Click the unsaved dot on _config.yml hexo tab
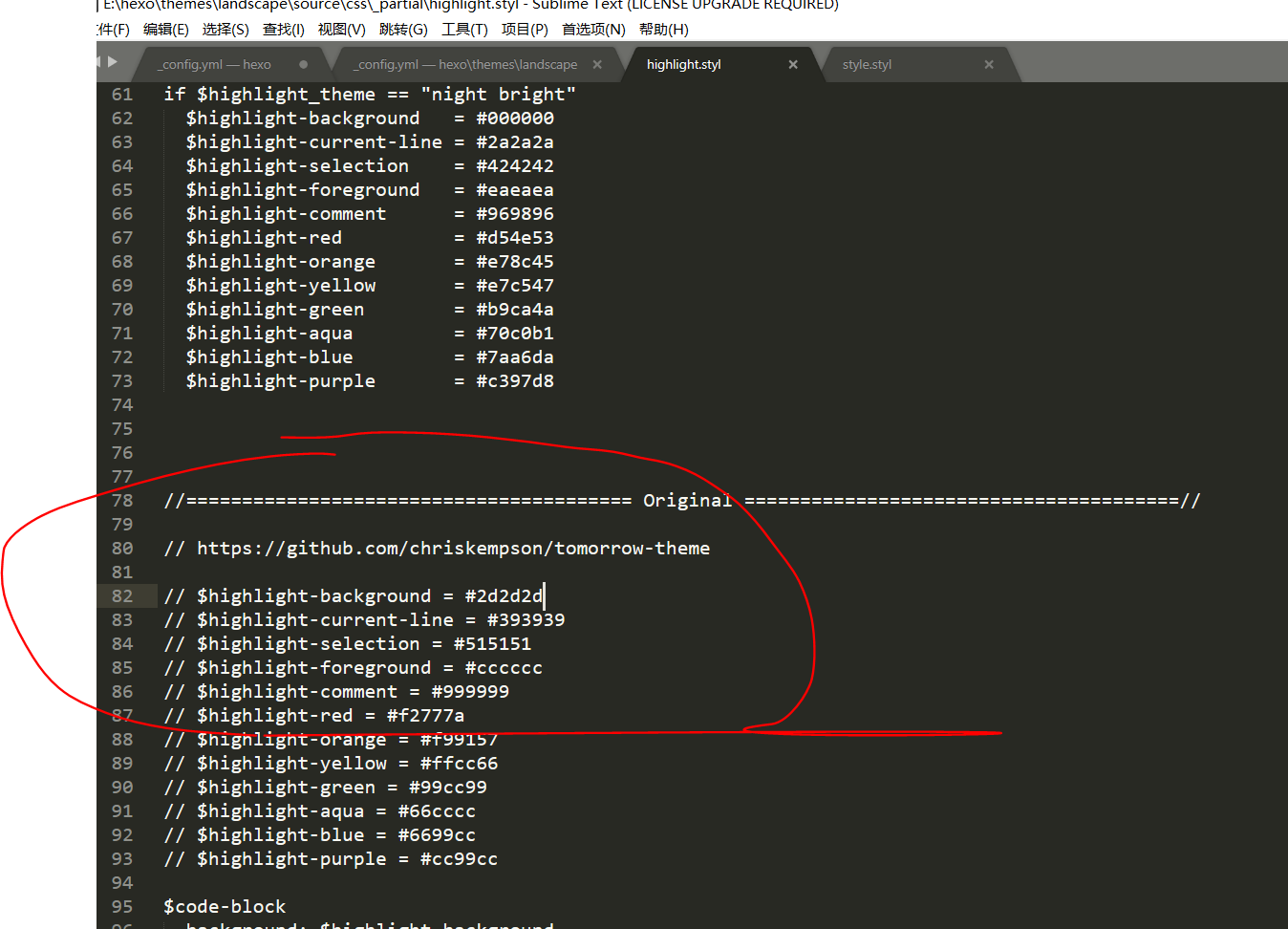The height and width of the screenshot is (929, 1288). pyautogui.click(x=304, y=65)
